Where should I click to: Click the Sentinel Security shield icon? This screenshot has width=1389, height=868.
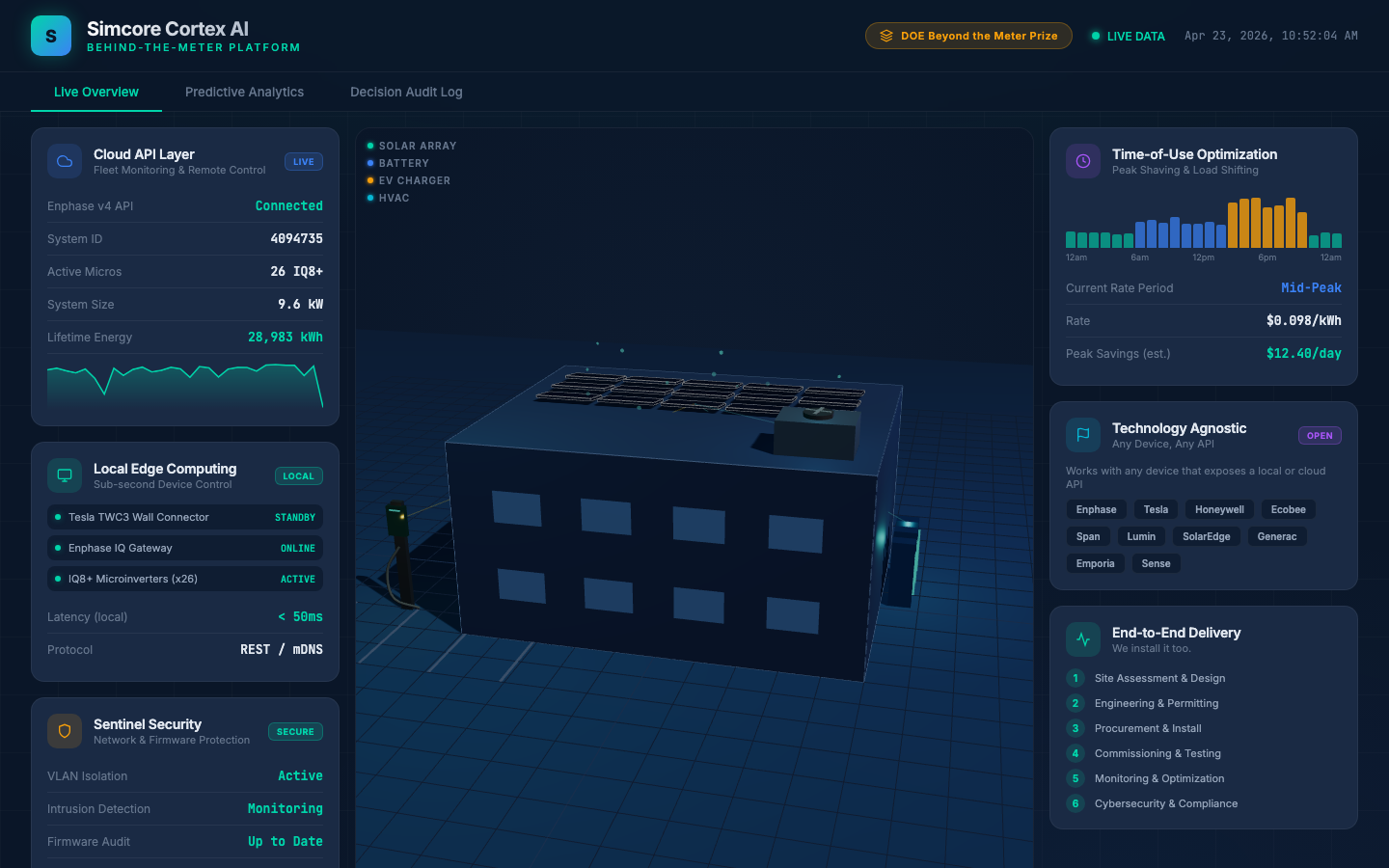[64, 731]
